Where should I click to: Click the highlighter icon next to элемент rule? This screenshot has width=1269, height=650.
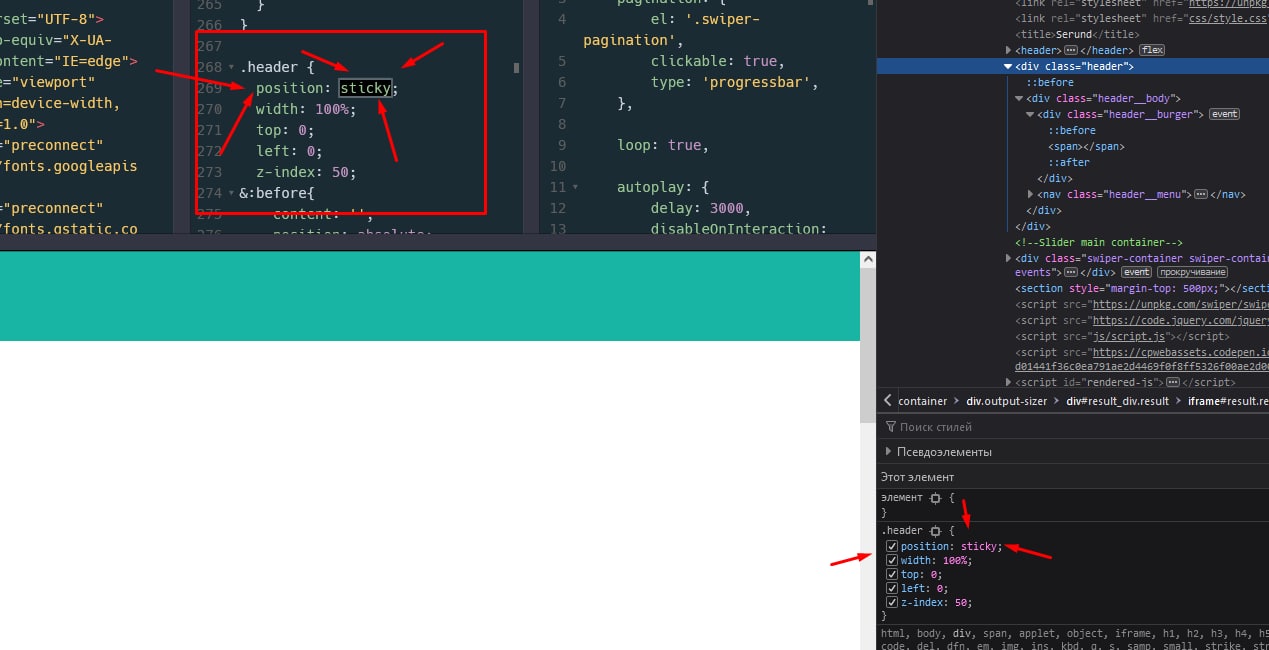tap(935, 497)
